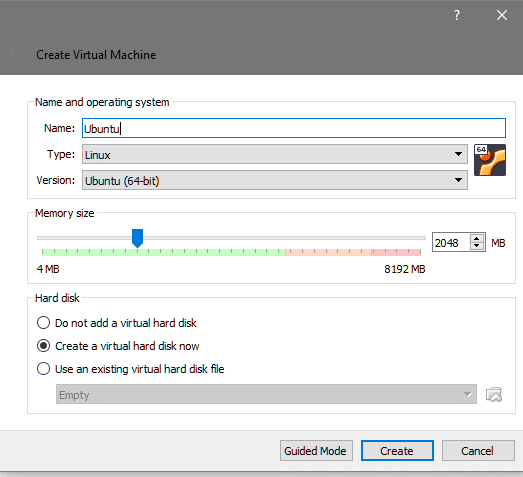
Task: Open the choose virtual hard disk file icon
Action: [x=494, y=395]
